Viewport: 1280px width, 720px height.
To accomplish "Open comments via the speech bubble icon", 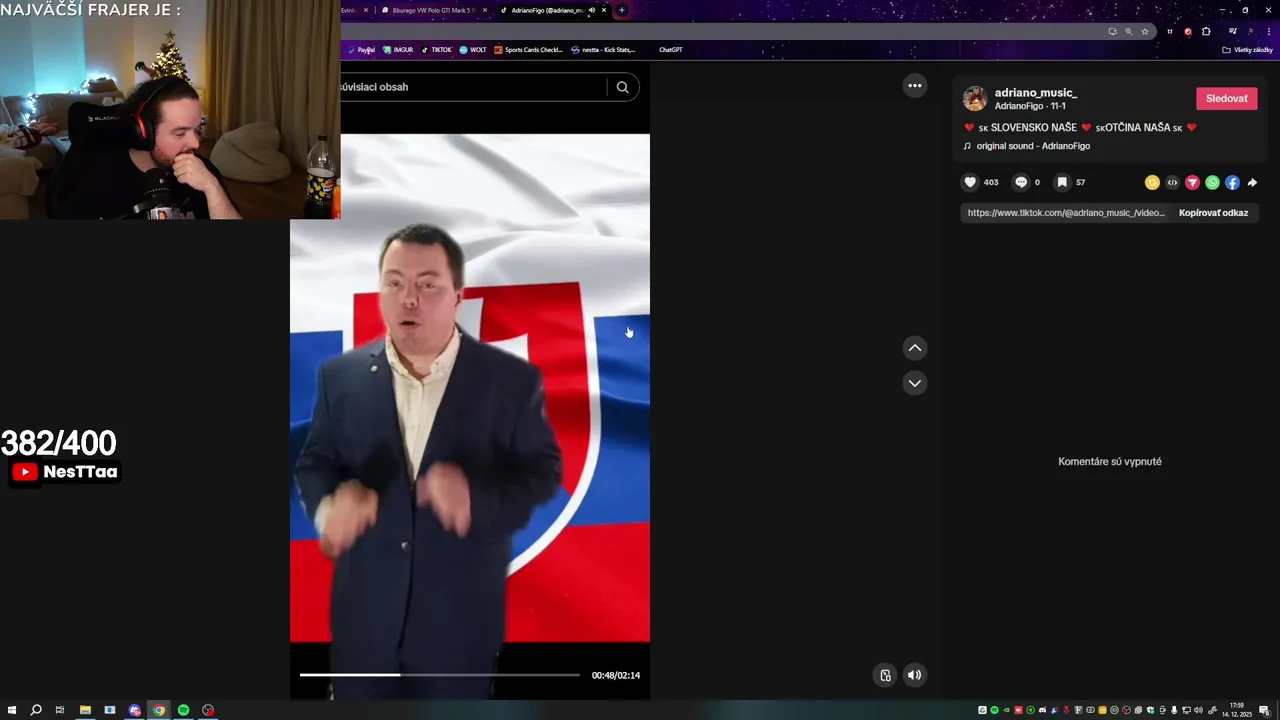I will tap(1021, 182).
